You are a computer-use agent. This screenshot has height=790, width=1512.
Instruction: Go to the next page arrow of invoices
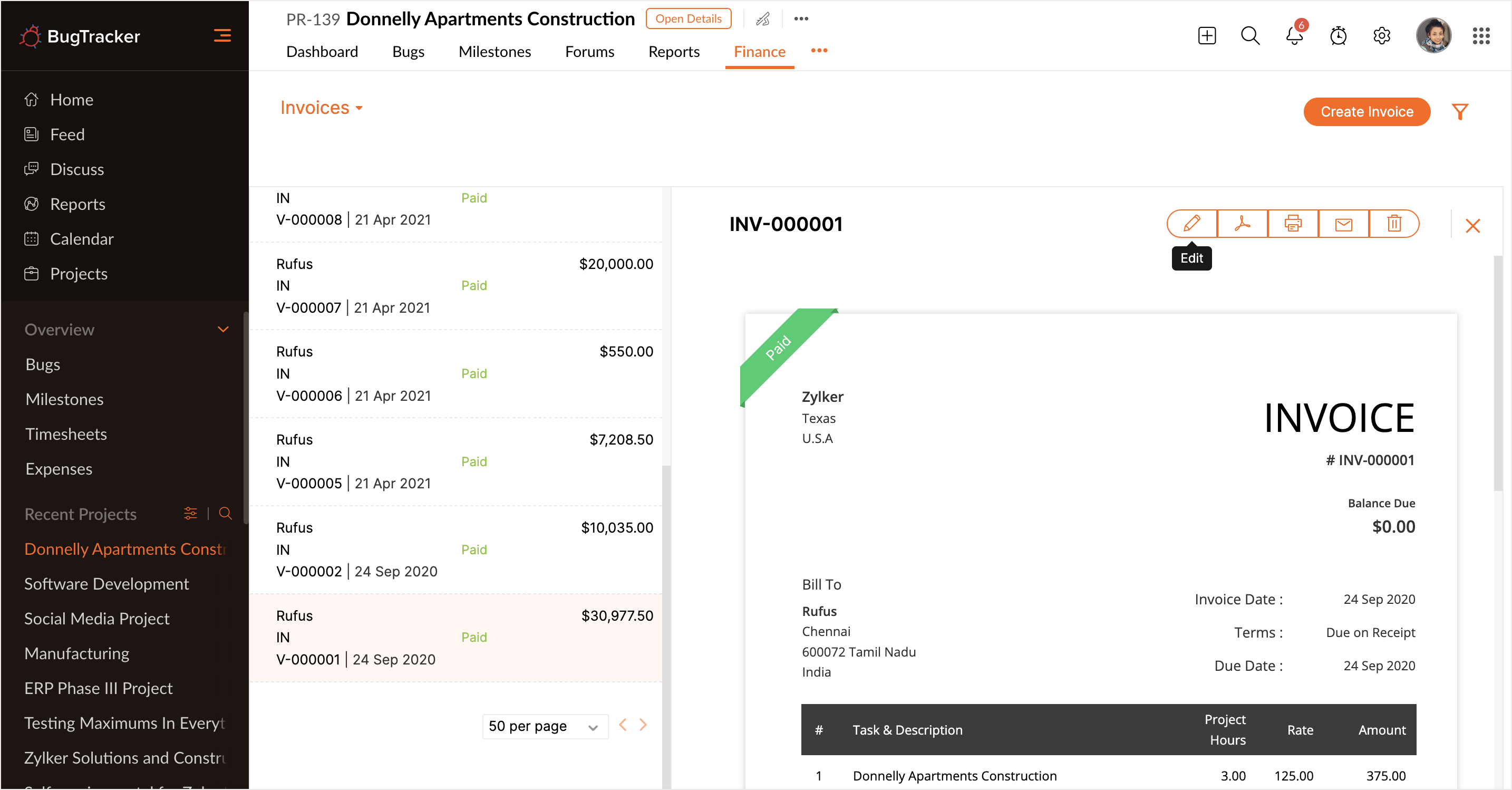643,725
